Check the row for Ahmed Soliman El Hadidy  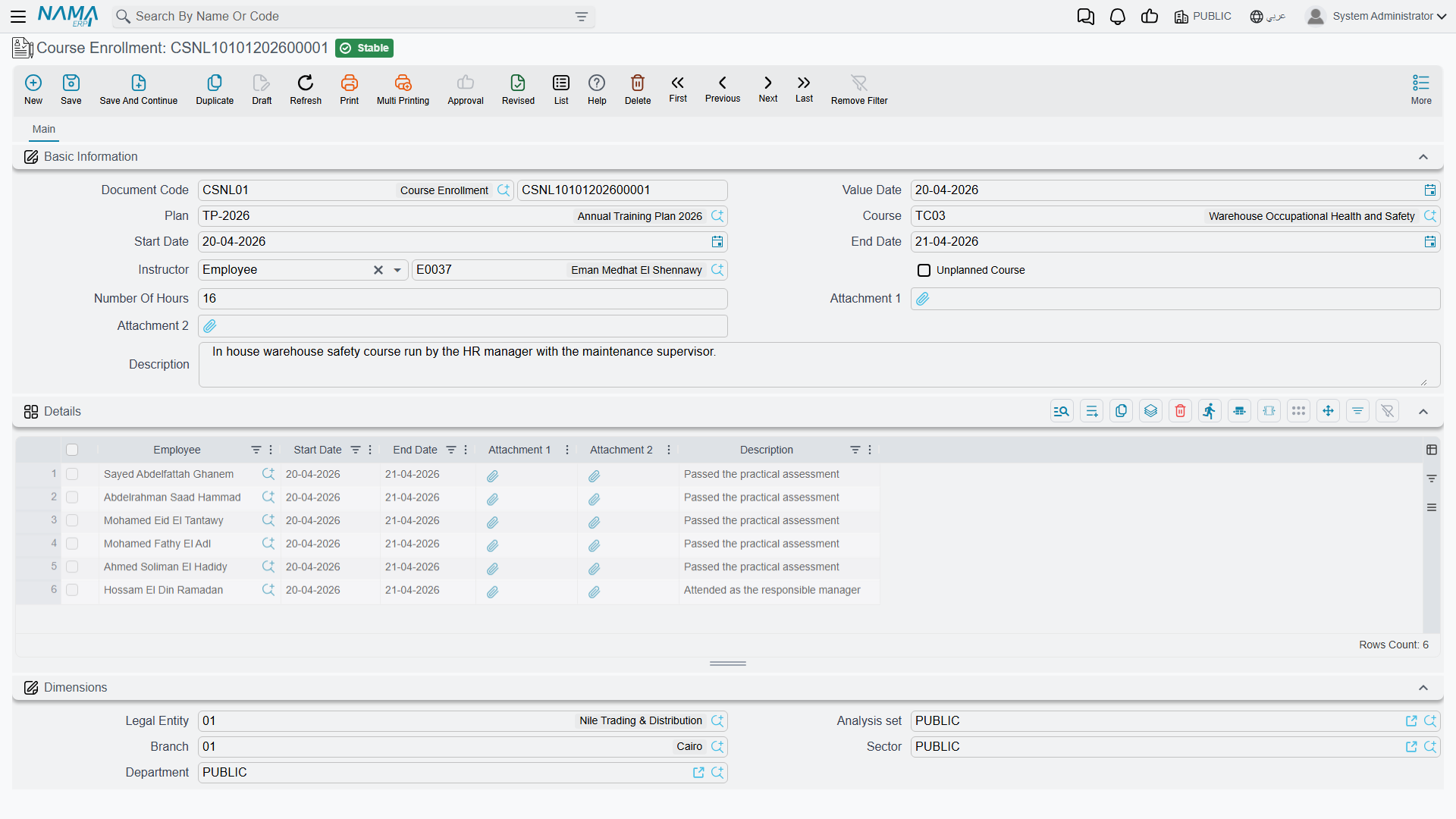point(72,566)
